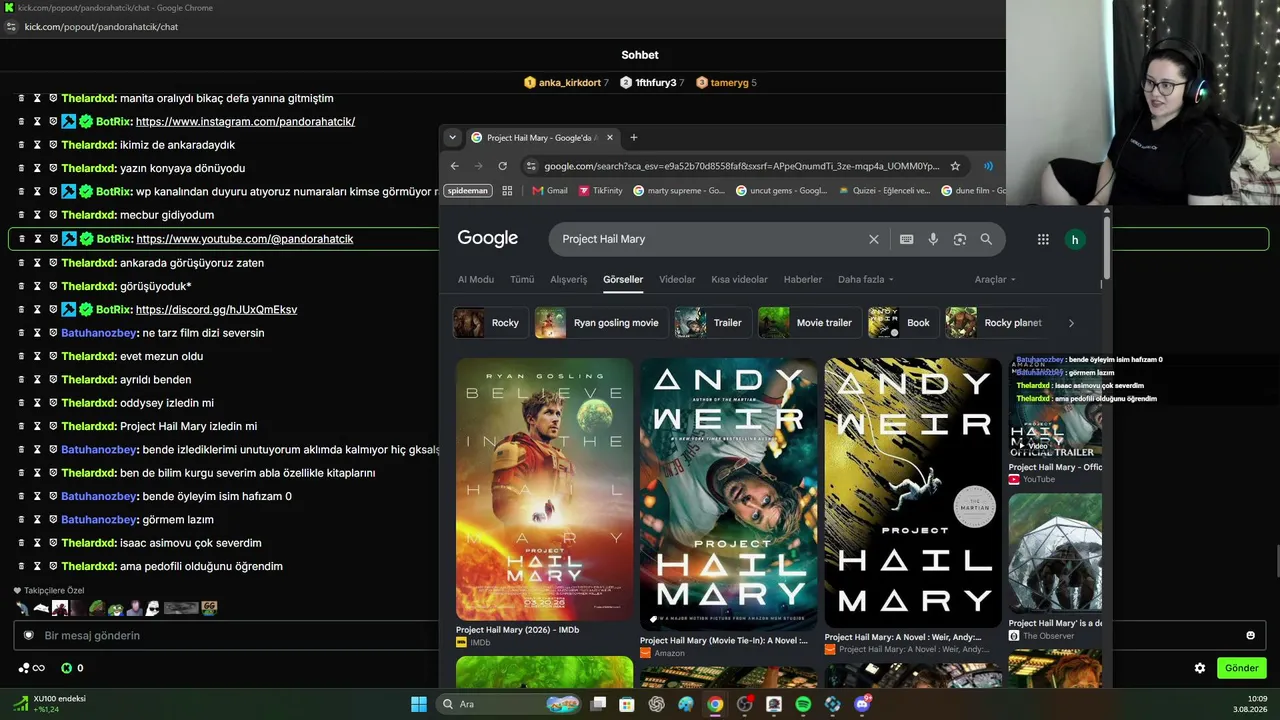Image resolution: width=1280 pixels, height=720 pixels.
Task: Go back in the Google tab
Action: pos(455,166)
